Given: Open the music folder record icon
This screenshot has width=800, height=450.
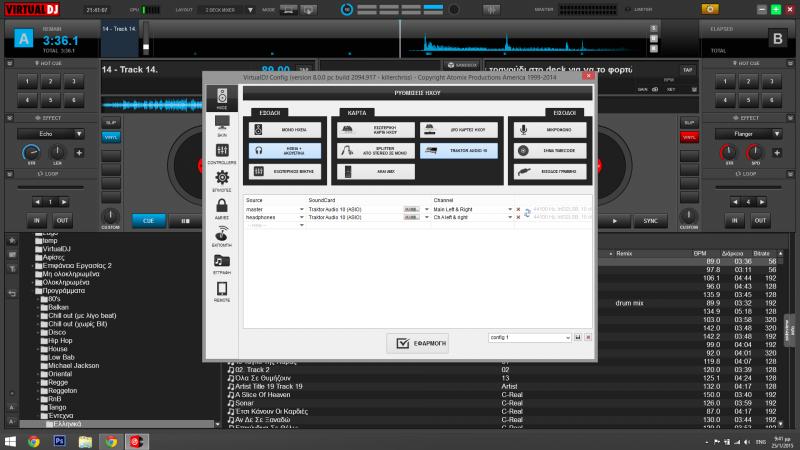Looking at the screenshot, I should coord(222,262).
